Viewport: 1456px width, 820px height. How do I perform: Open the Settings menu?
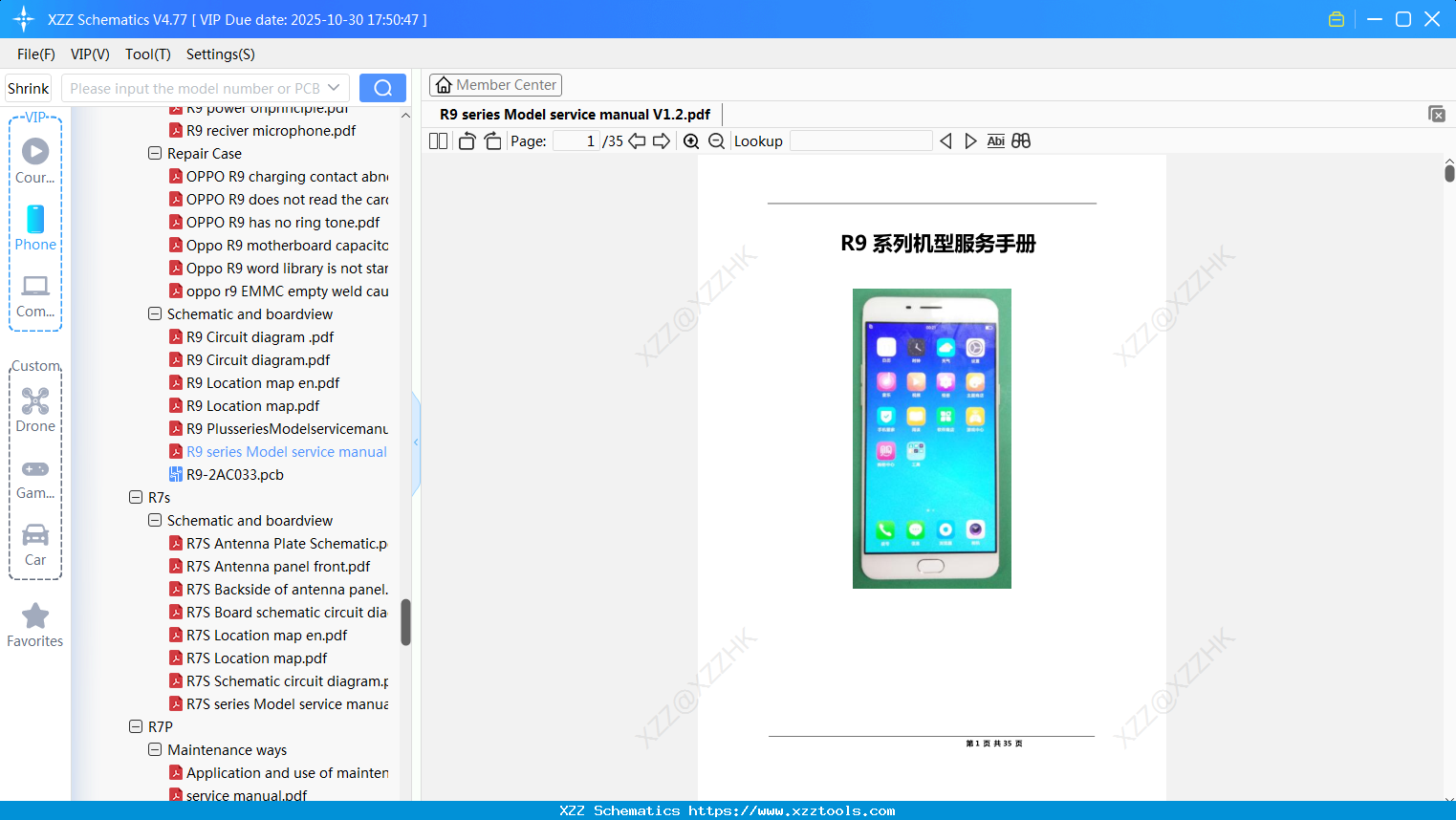220,54
